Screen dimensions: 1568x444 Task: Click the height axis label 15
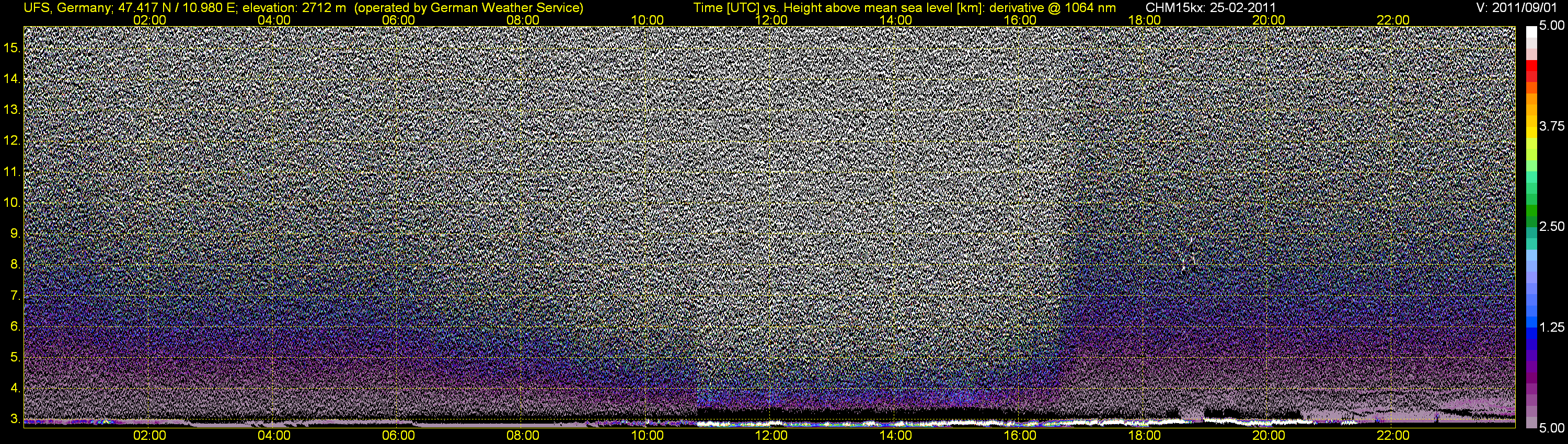pyautogui.click(x=12, y=48)
